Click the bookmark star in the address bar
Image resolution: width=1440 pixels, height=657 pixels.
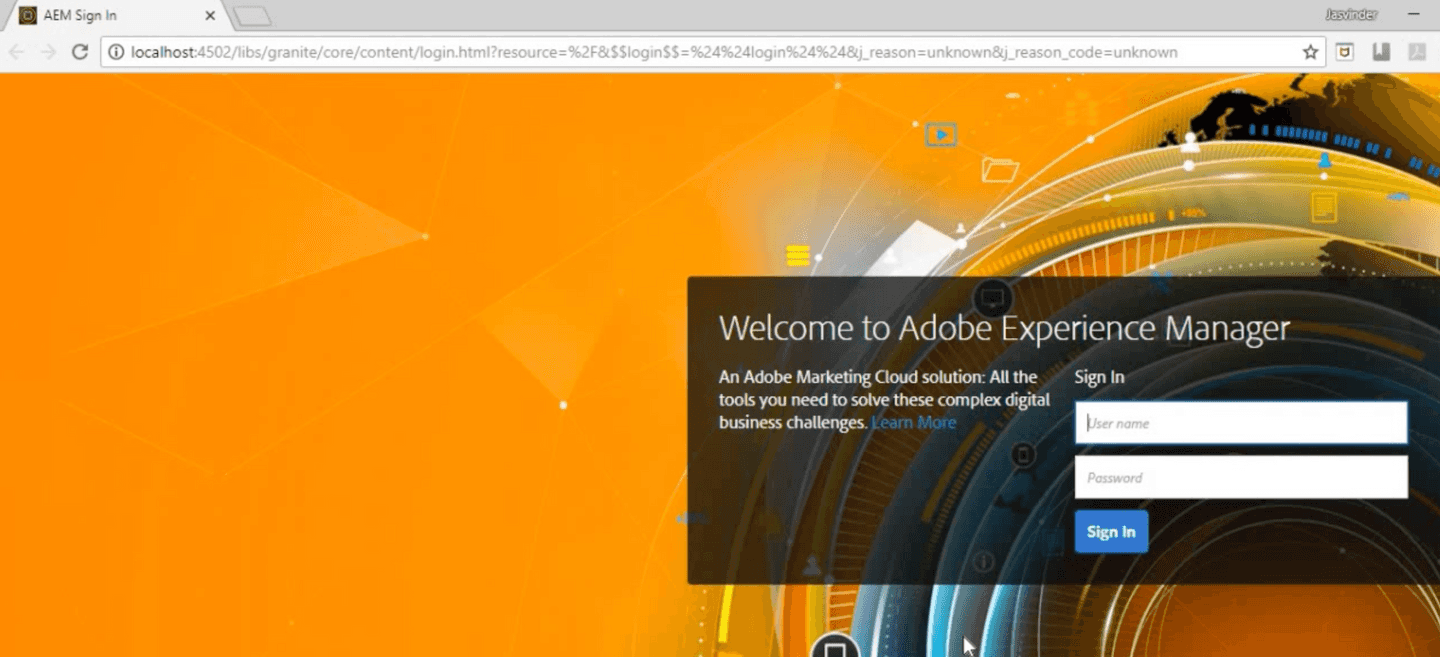click(x=1311, y=51)
